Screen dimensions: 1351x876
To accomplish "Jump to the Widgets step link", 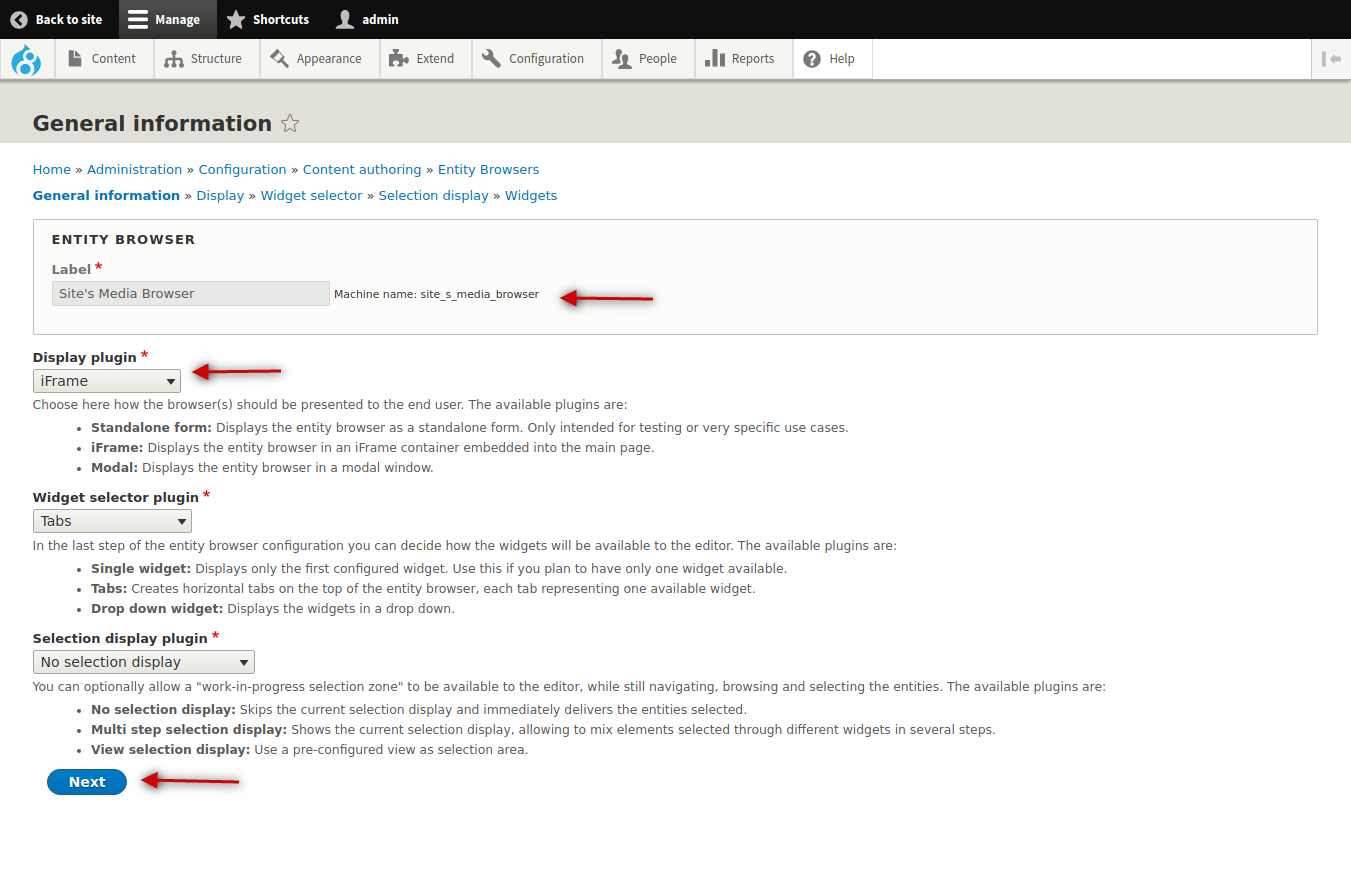I will click(530, 196).
